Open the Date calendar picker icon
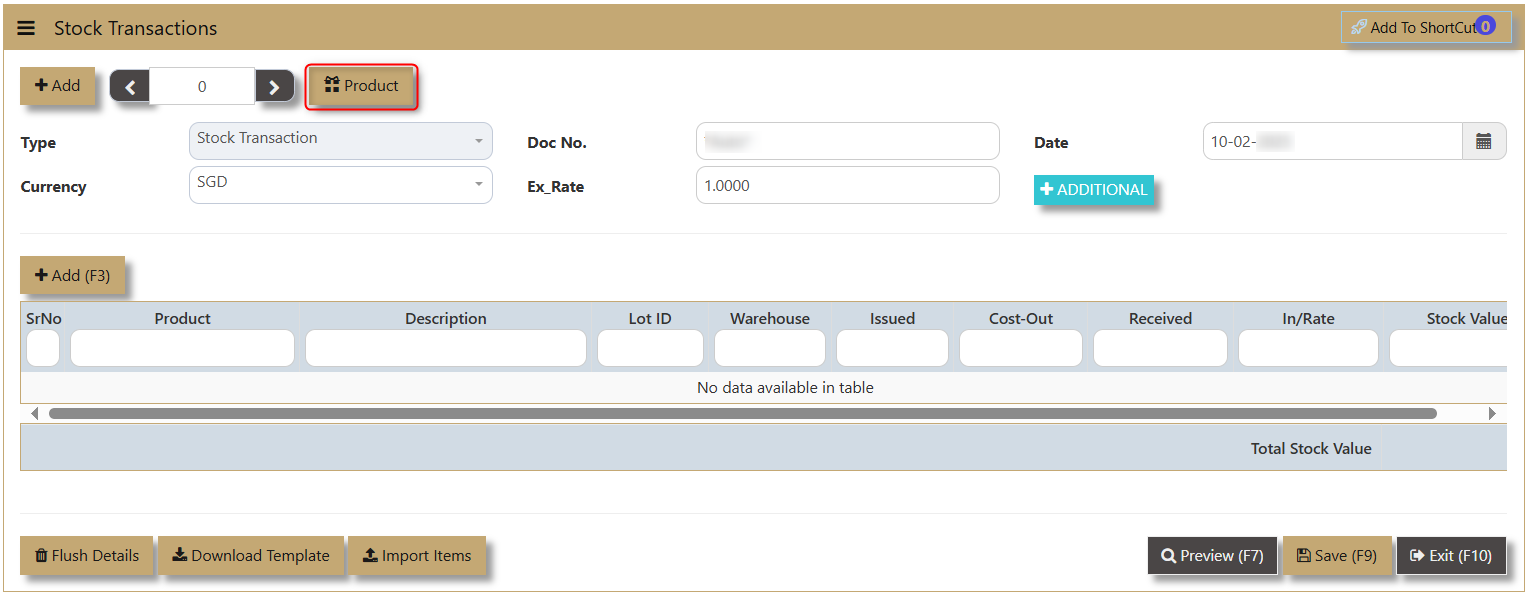This screenshot has height=596, width=1529. pyautogui.click(x=1484, y=142)
